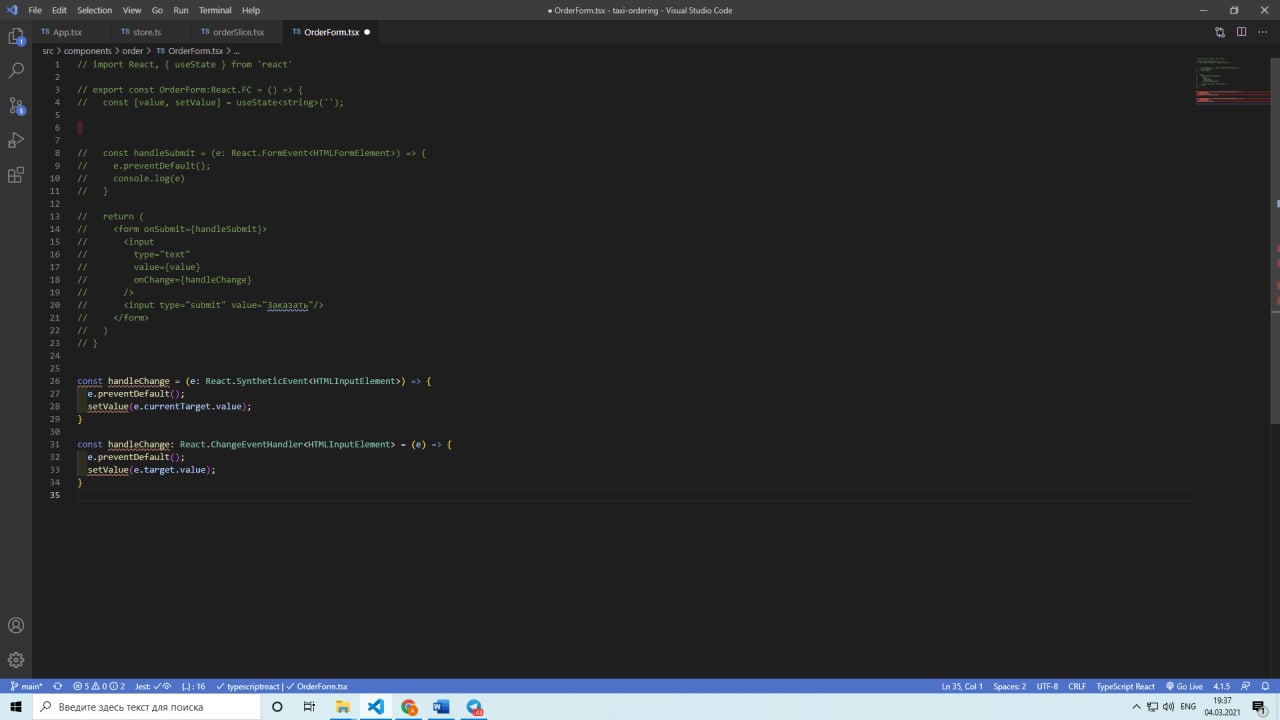Open TypeScript React language mode selector

1125,687
